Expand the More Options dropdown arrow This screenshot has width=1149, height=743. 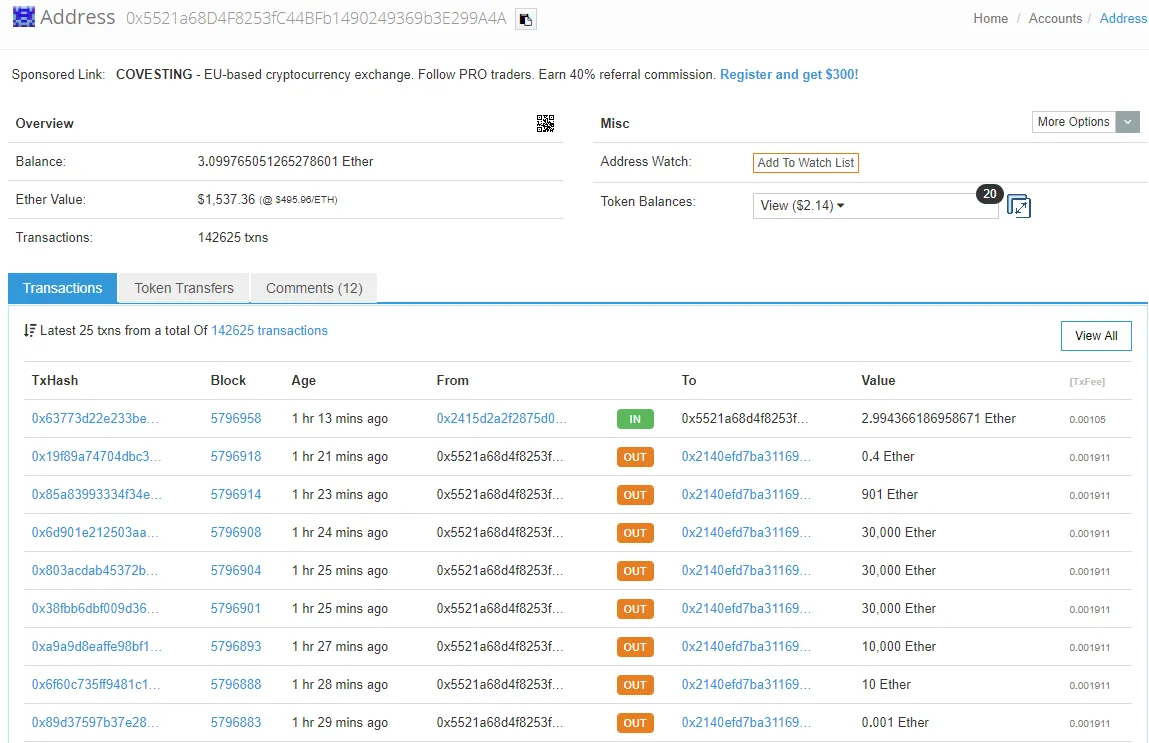coord(1128,122)
